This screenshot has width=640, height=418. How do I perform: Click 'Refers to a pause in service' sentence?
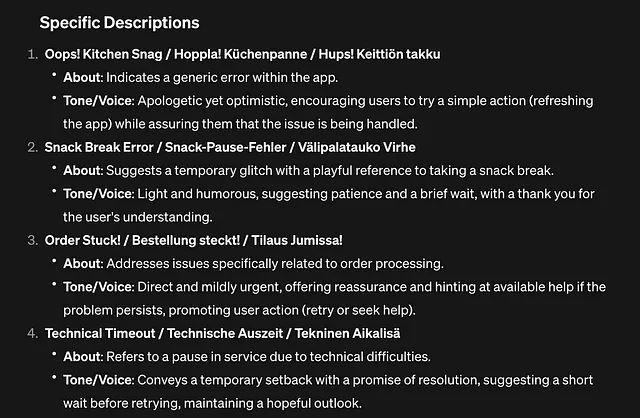pyautogui.click(x=269, y=357)
